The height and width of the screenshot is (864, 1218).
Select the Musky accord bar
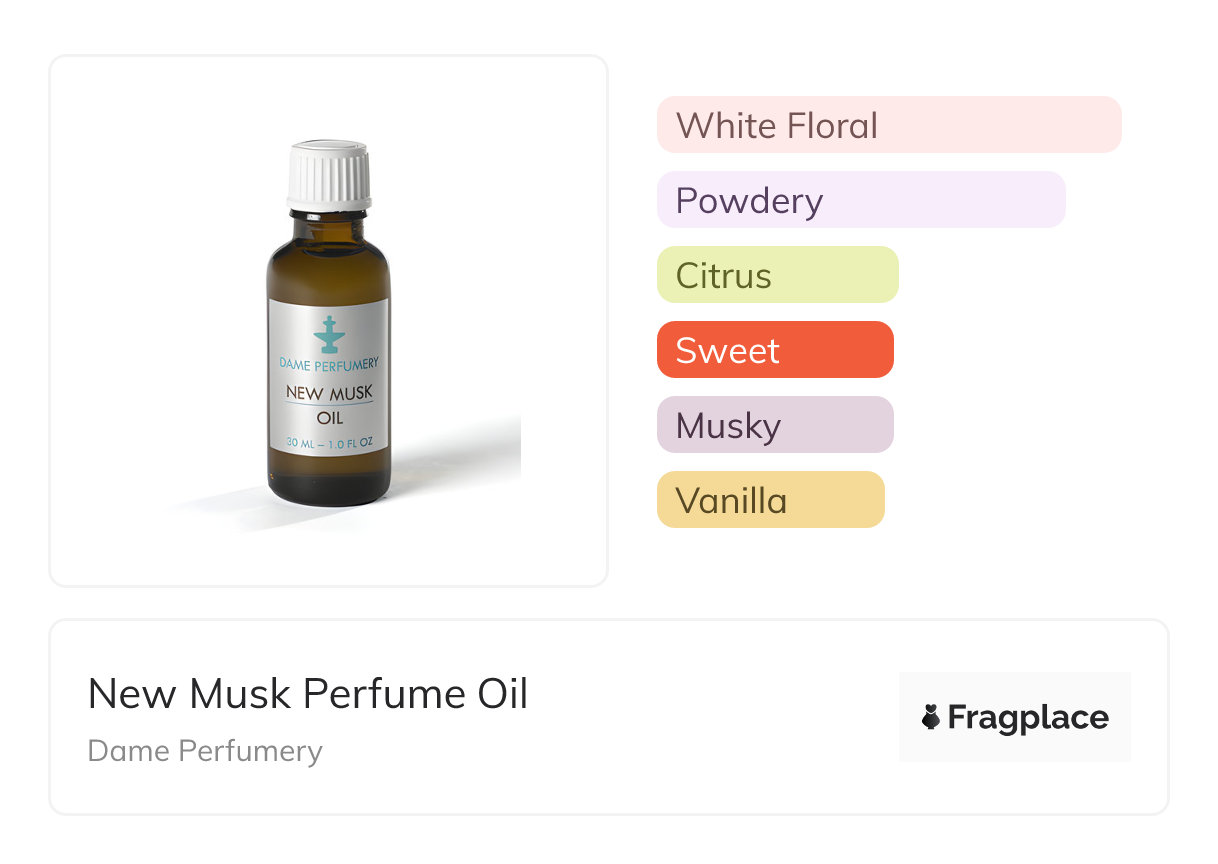click(775, 425)
